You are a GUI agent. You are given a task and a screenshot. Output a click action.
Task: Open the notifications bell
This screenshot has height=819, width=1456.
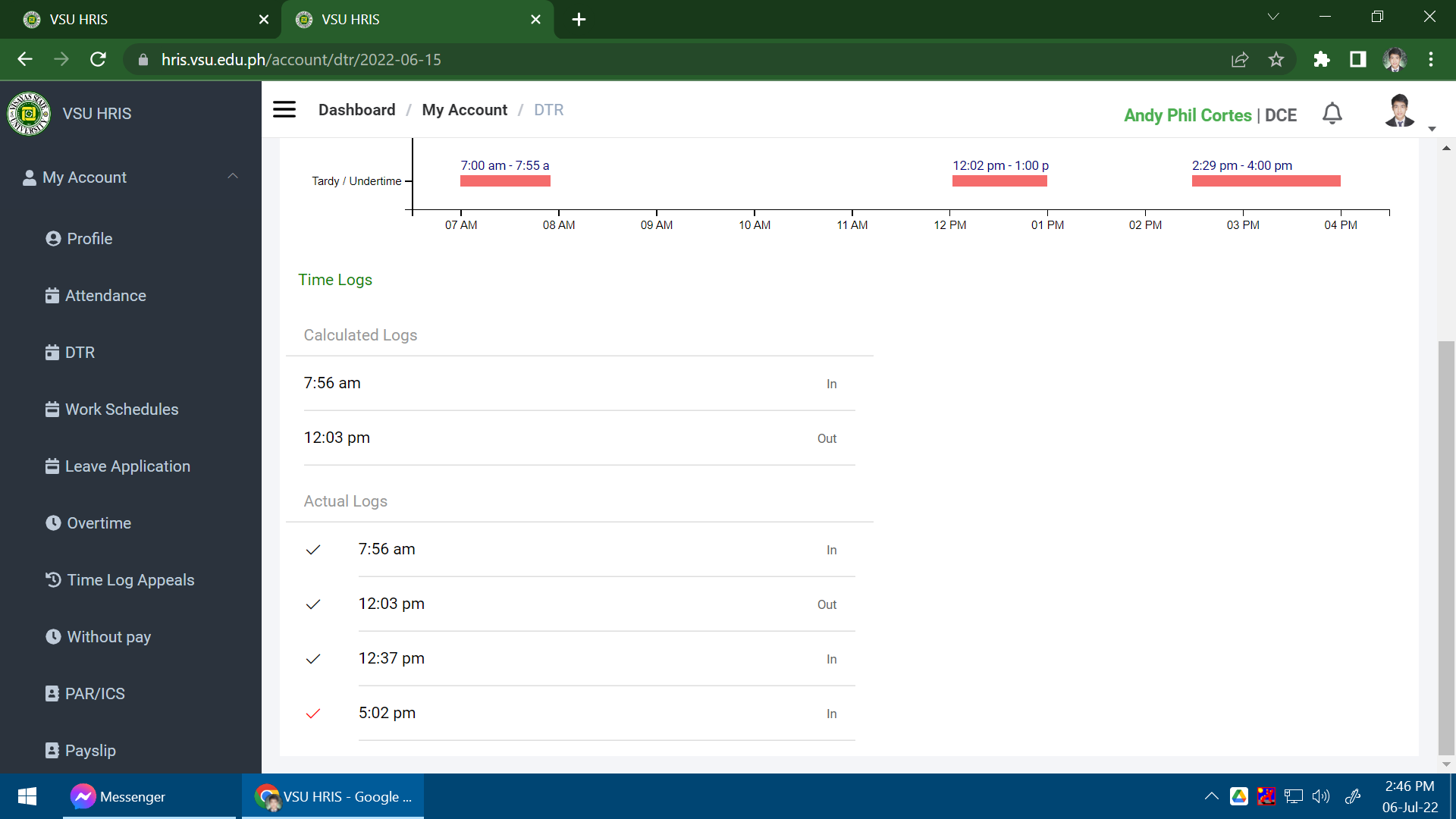[1332, 114]
